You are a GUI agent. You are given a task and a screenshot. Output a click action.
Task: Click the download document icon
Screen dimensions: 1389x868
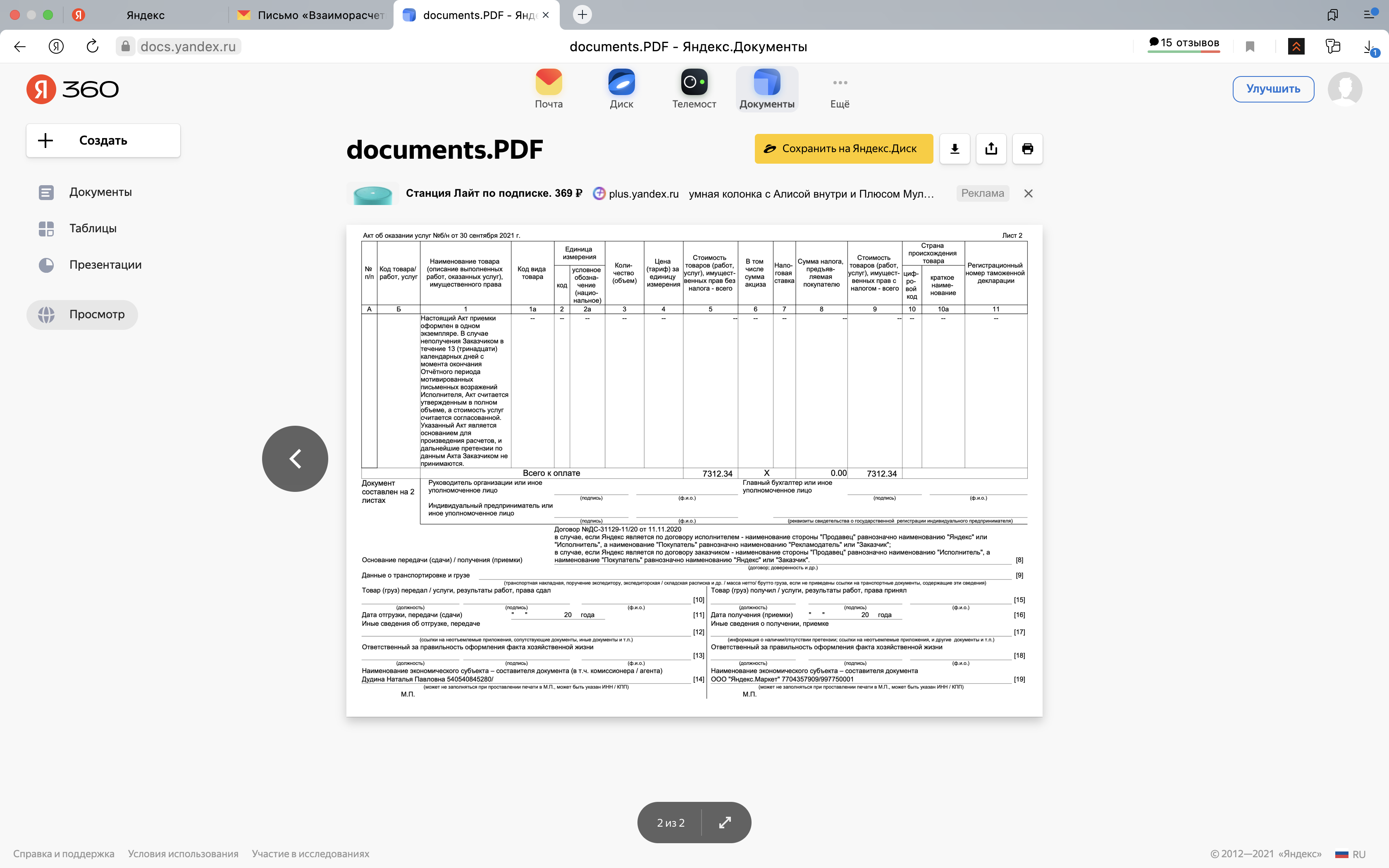pos(955,149)
